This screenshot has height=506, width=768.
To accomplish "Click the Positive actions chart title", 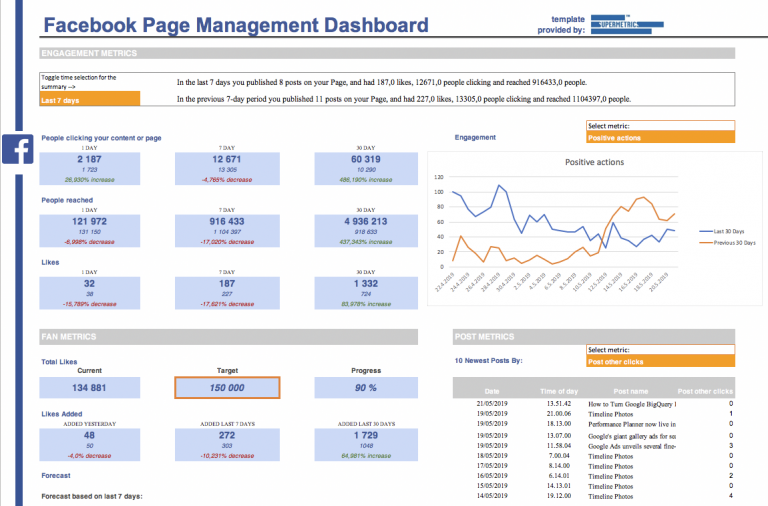I will tap(594, 162).
